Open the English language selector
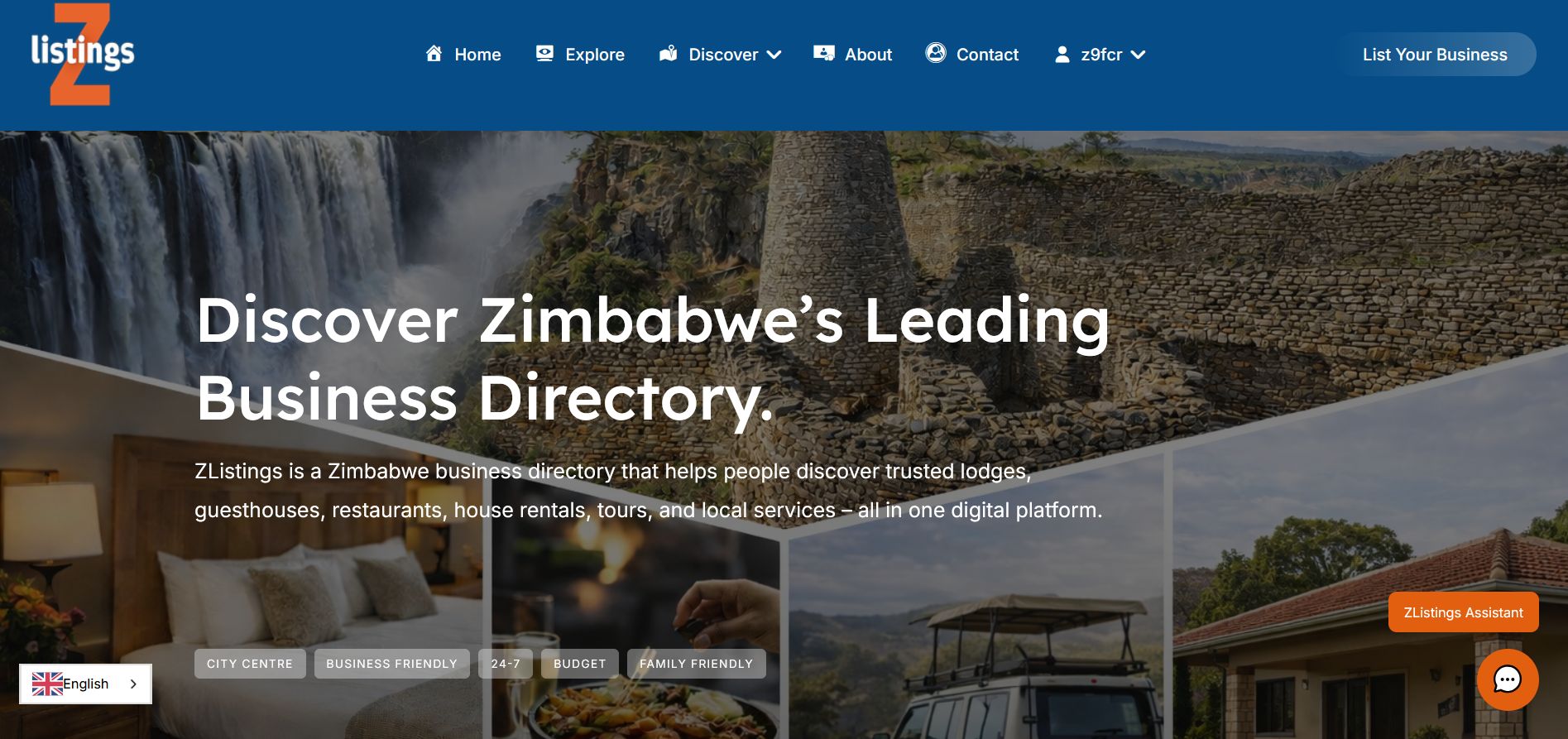 pos(85,684)
